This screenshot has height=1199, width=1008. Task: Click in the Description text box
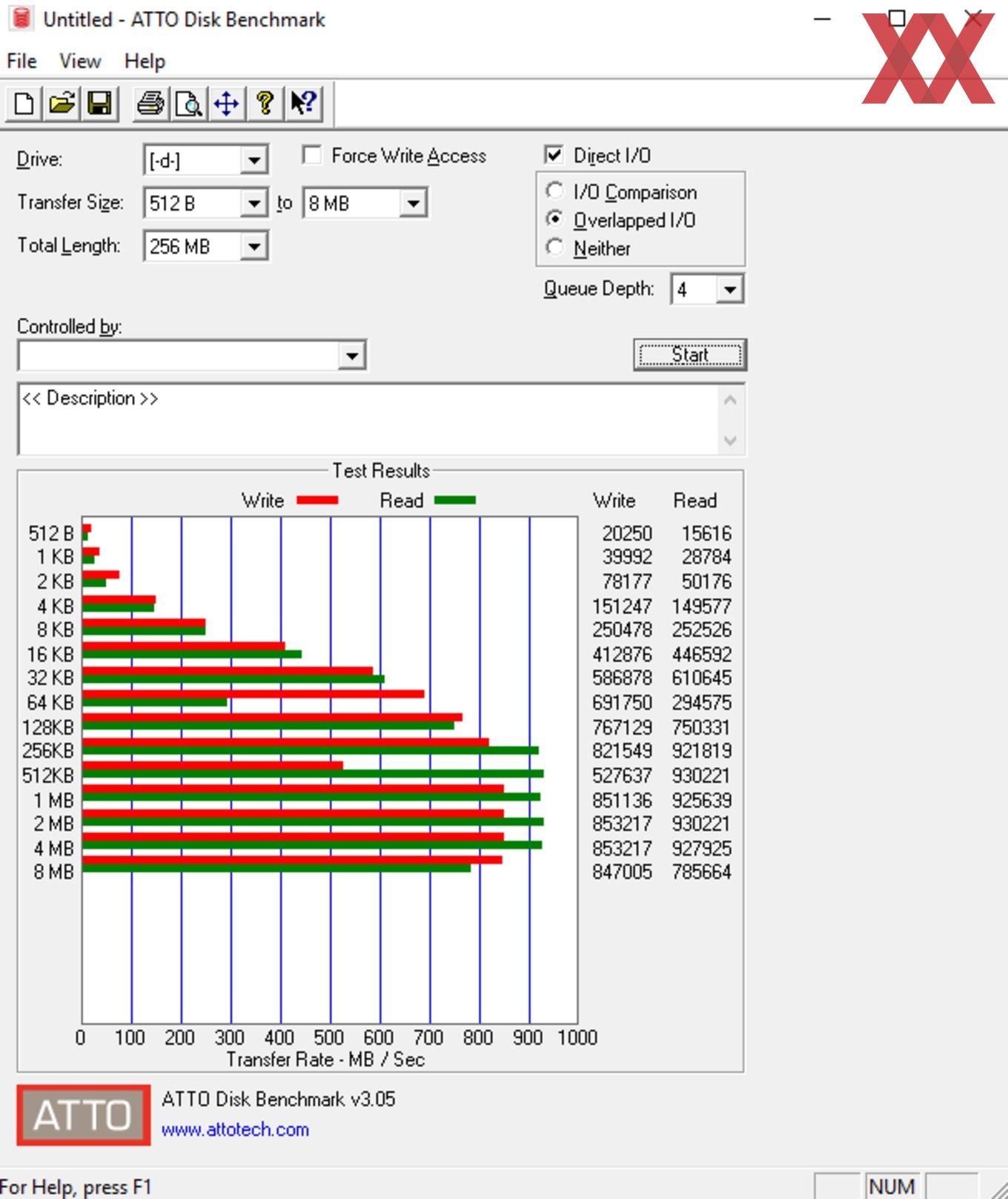367,419
